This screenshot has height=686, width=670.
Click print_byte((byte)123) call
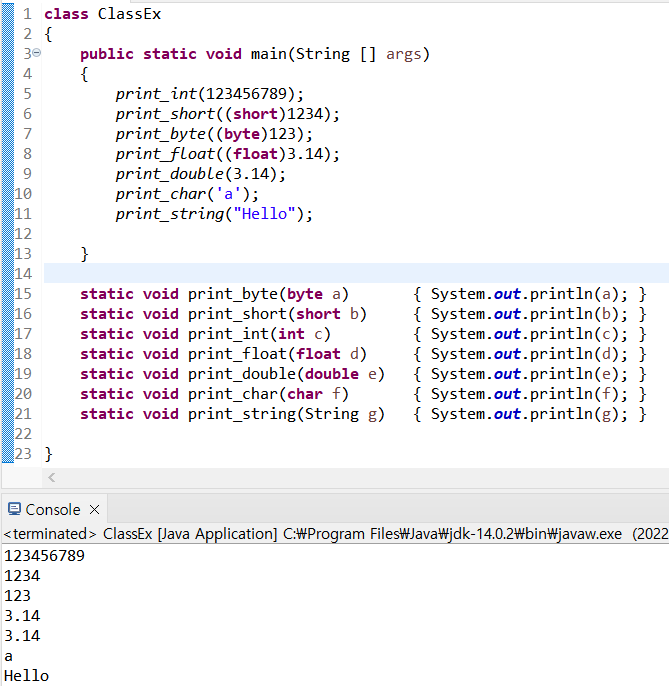point(214,134)
